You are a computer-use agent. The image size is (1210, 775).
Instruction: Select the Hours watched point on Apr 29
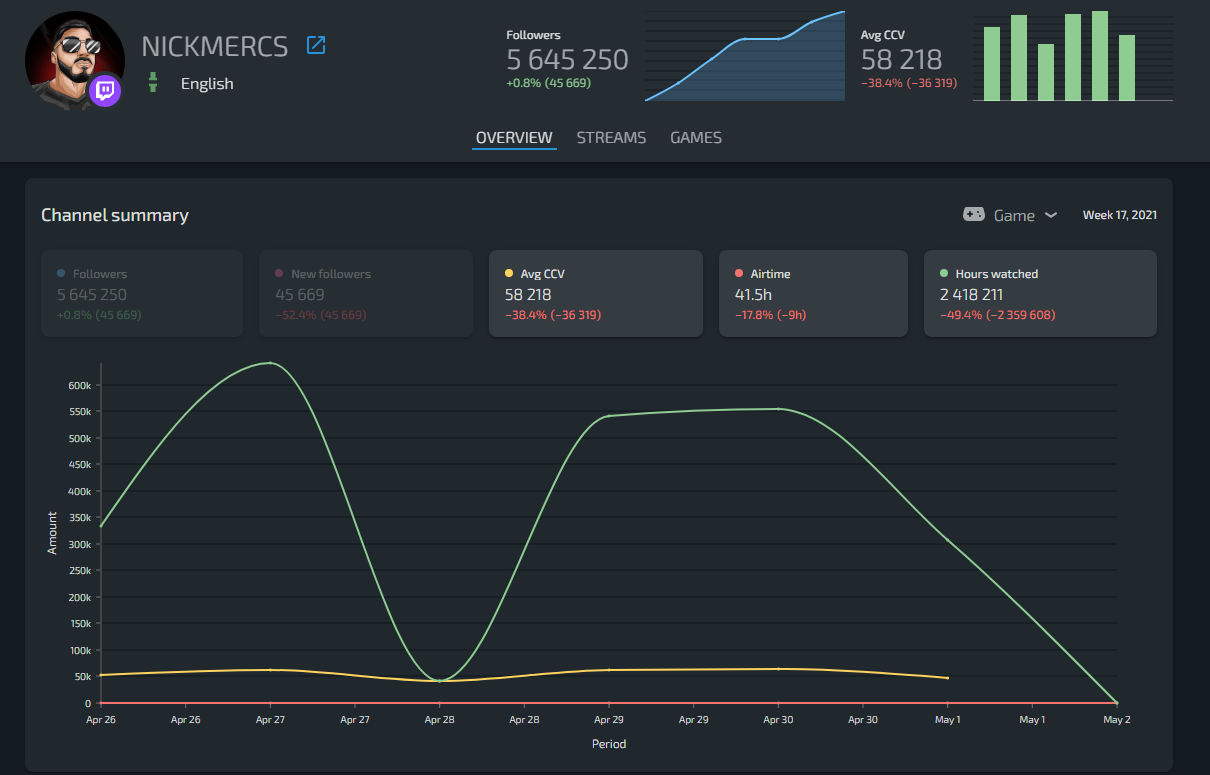(609, 416)
